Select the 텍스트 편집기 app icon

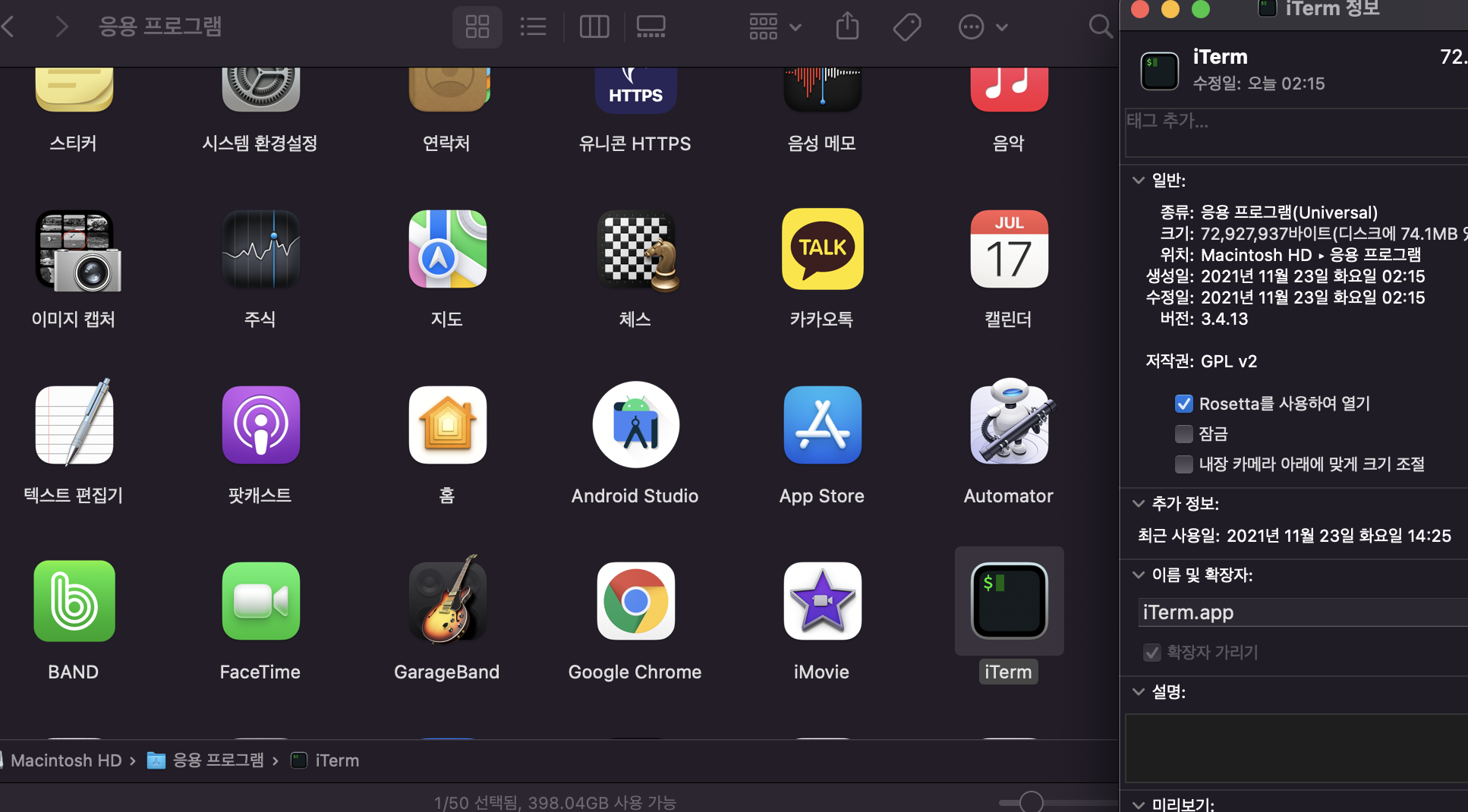click(x=74, y=423)
